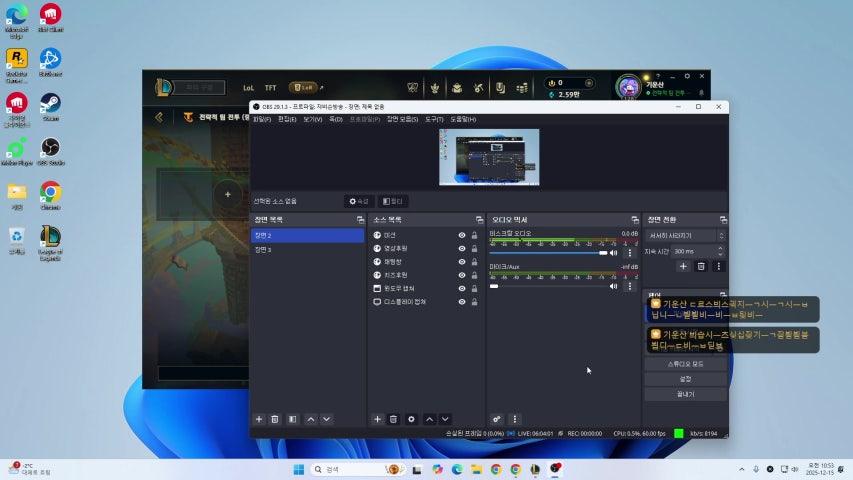Click the 설정 settings button
853x480 pixels.
coord(685,379)
